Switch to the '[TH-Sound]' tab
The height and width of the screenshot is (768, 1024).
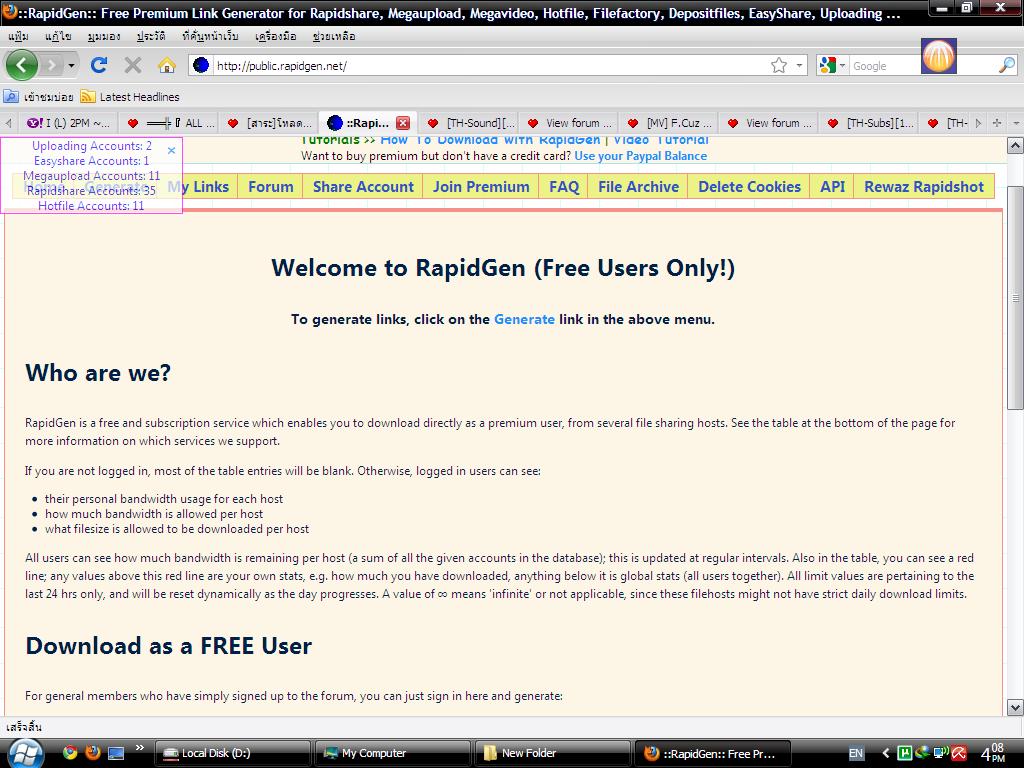(x=470, y=123)
